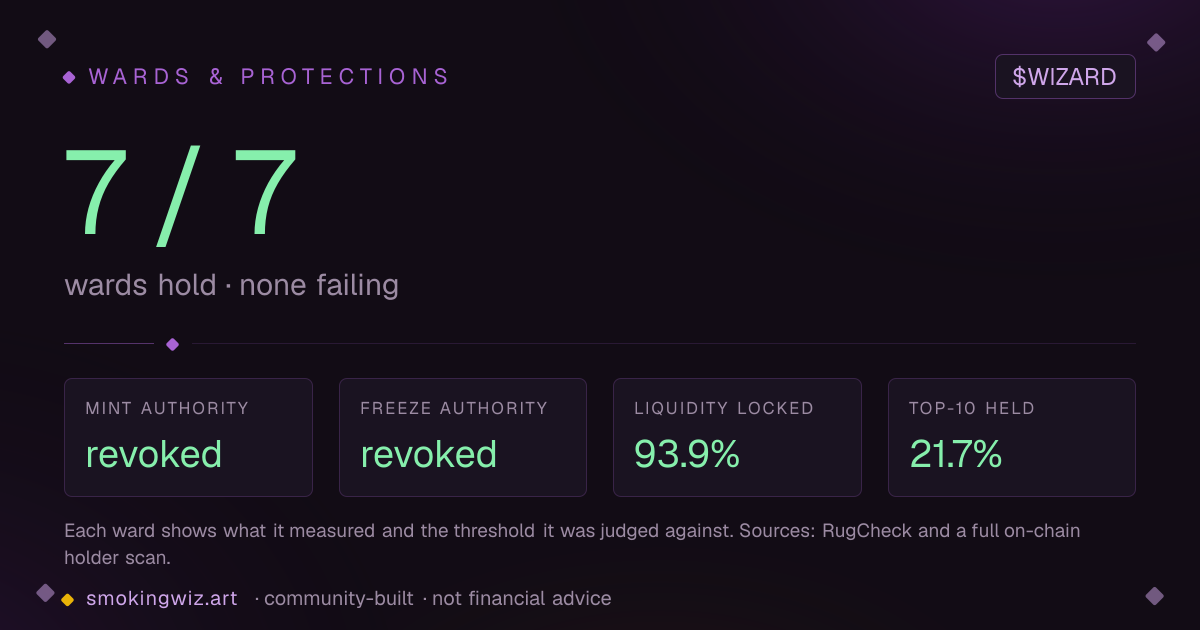Open the smokingwiz.art link
This screenshot has width=1200, height=630.
tap(162, 598)
